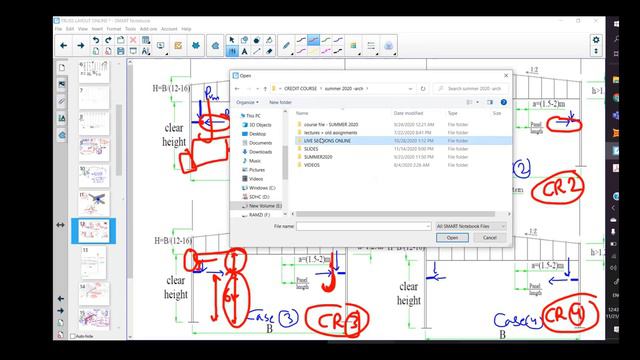Viewport: 640px width, 360px height.
Task: Open the view options dropdown arrow in dialog
Action: pyautogui.click(x=478, y=102)
